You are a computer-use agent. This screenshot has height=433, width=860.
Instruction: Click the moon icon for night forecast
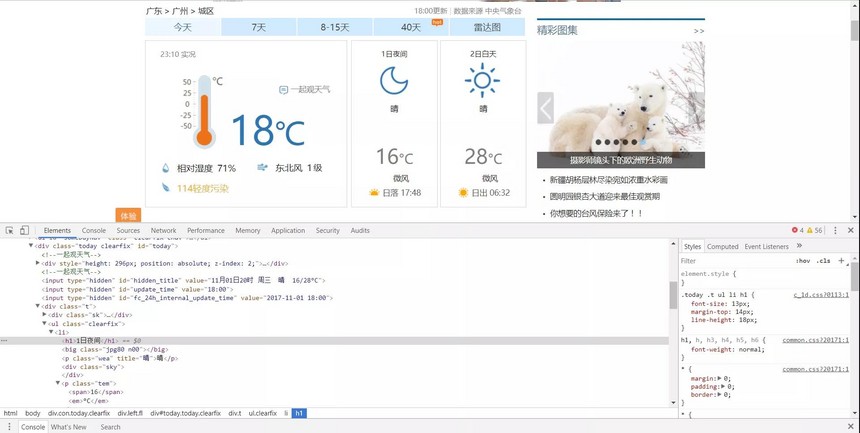click(x=394, y=80)
